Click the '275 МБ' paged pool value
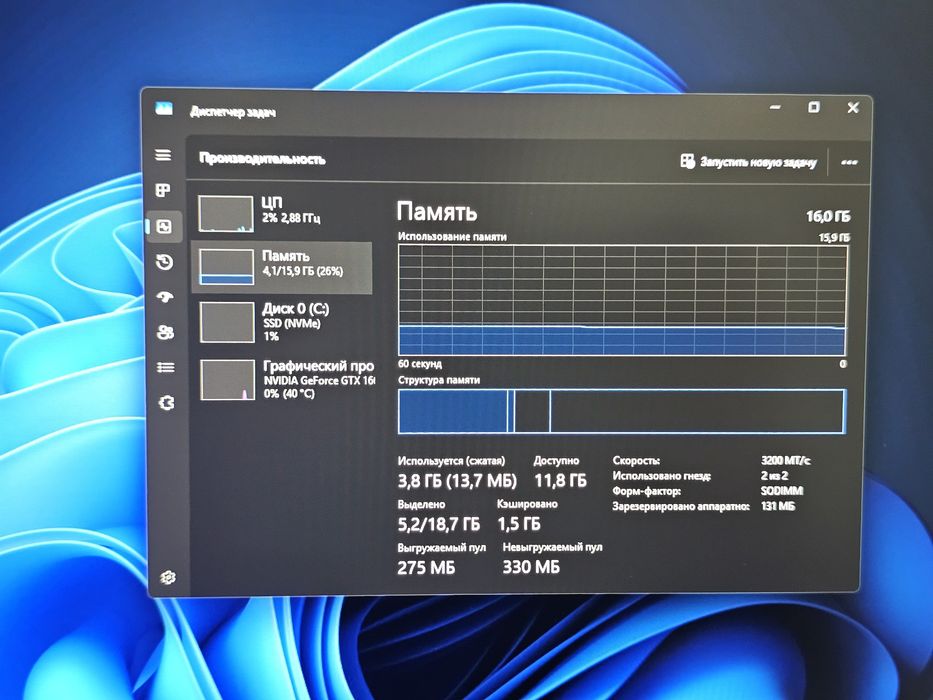 point(426,567)
